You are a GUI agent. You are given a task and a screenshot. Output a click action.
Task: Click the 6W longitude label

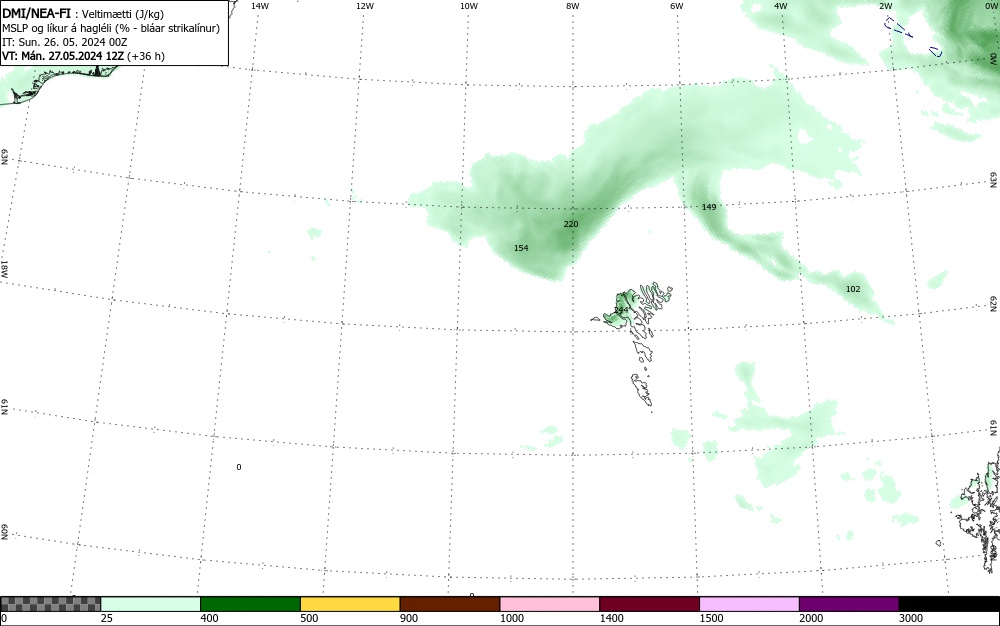click(677, 6)
